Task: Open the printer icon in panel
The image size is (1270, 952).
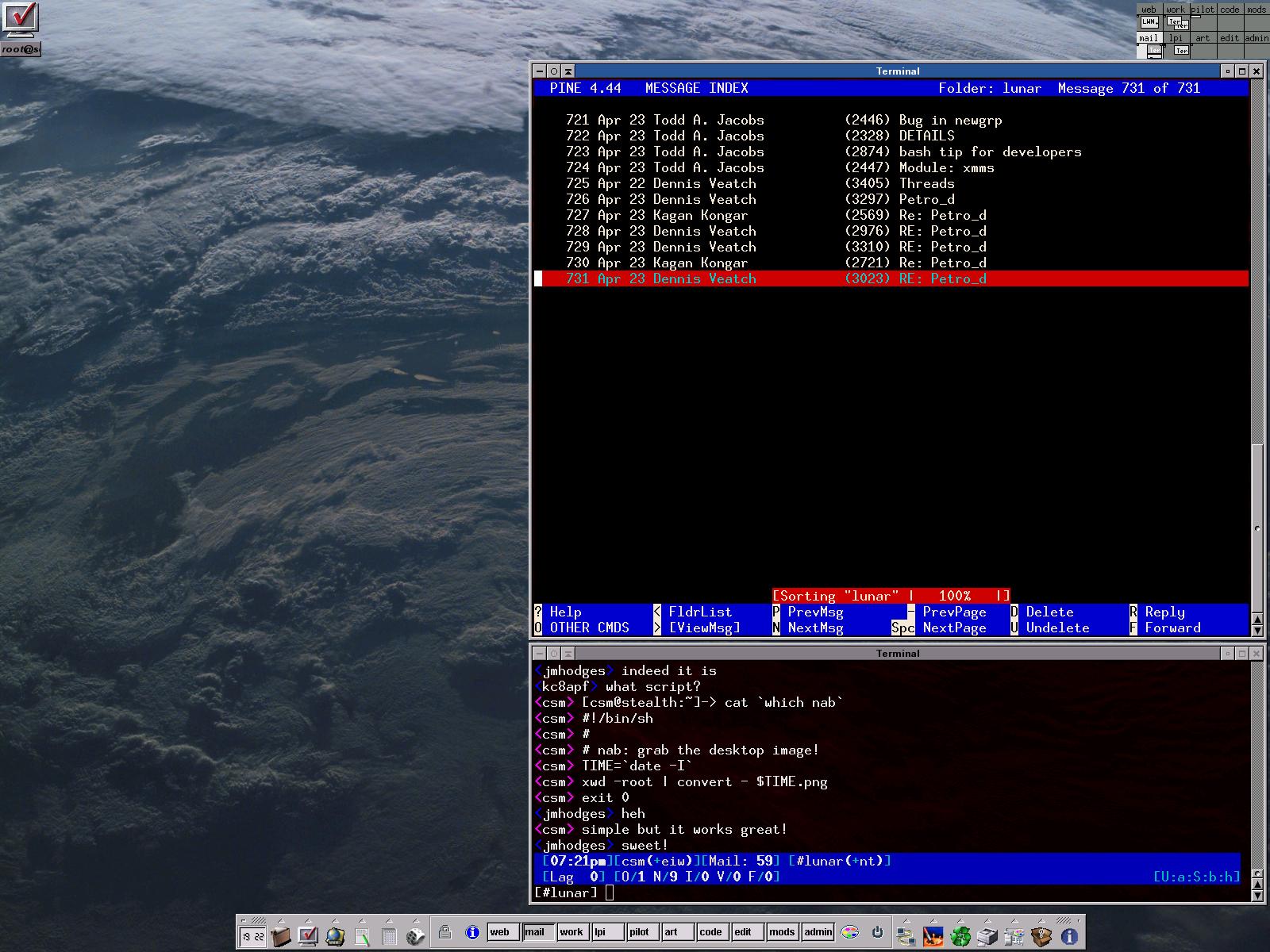Action: tap(987, 937)
